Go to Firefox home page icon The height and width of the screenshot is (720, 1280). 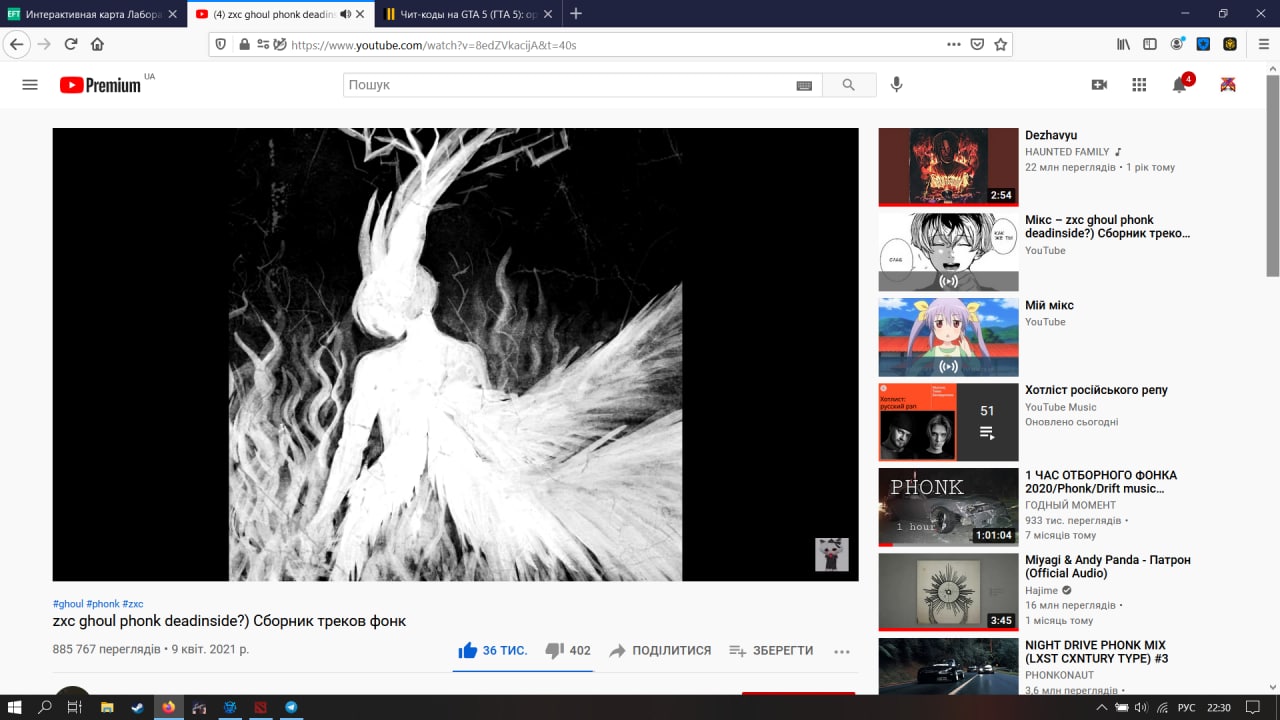pos(97,44)
